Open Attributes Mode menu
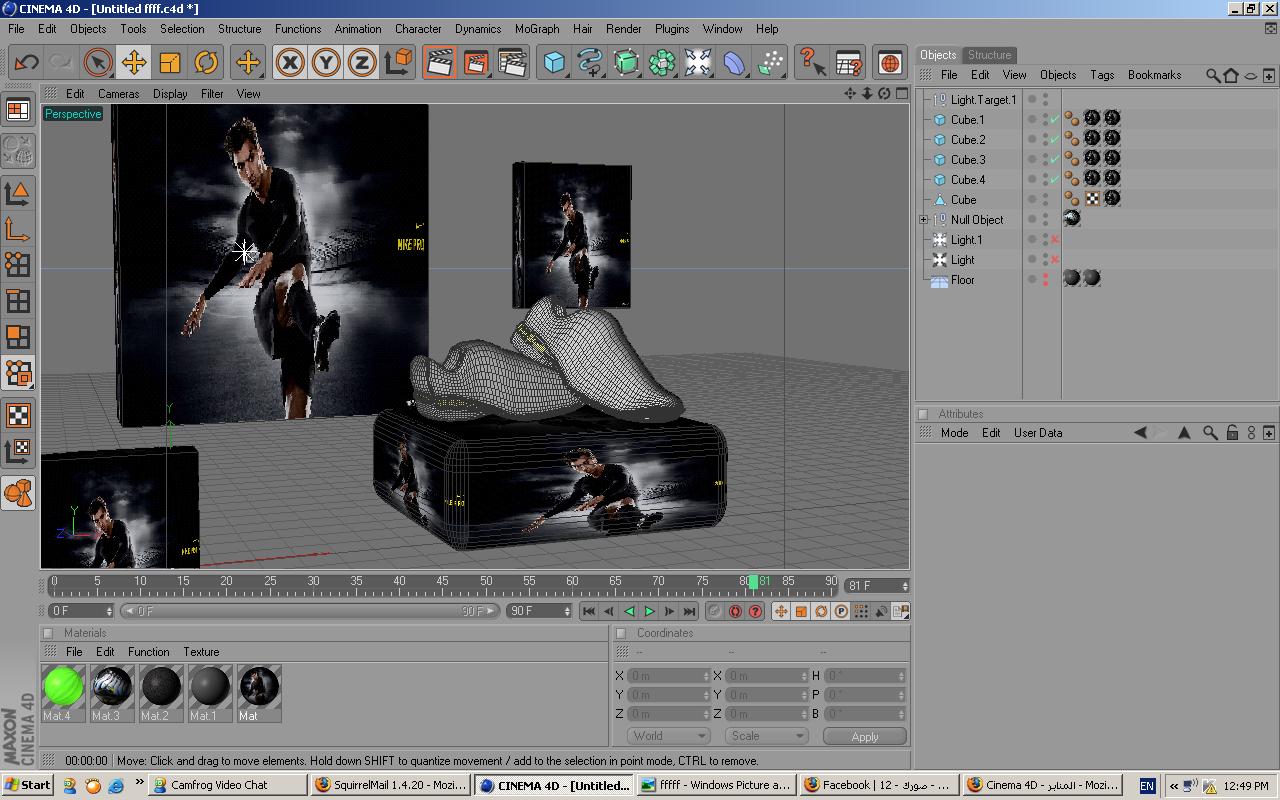1280x800 pixels. point(954,433)
